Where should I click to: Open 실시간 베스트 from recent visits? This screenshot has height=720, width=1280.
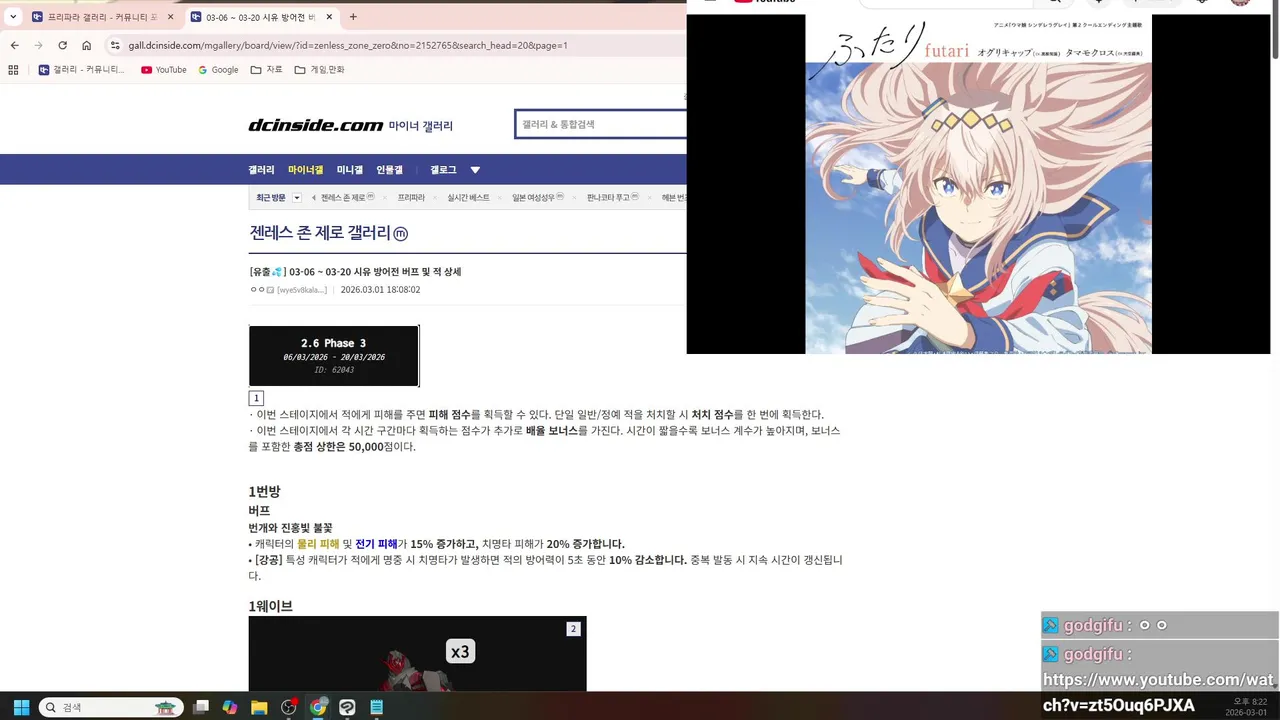[468, 198]
